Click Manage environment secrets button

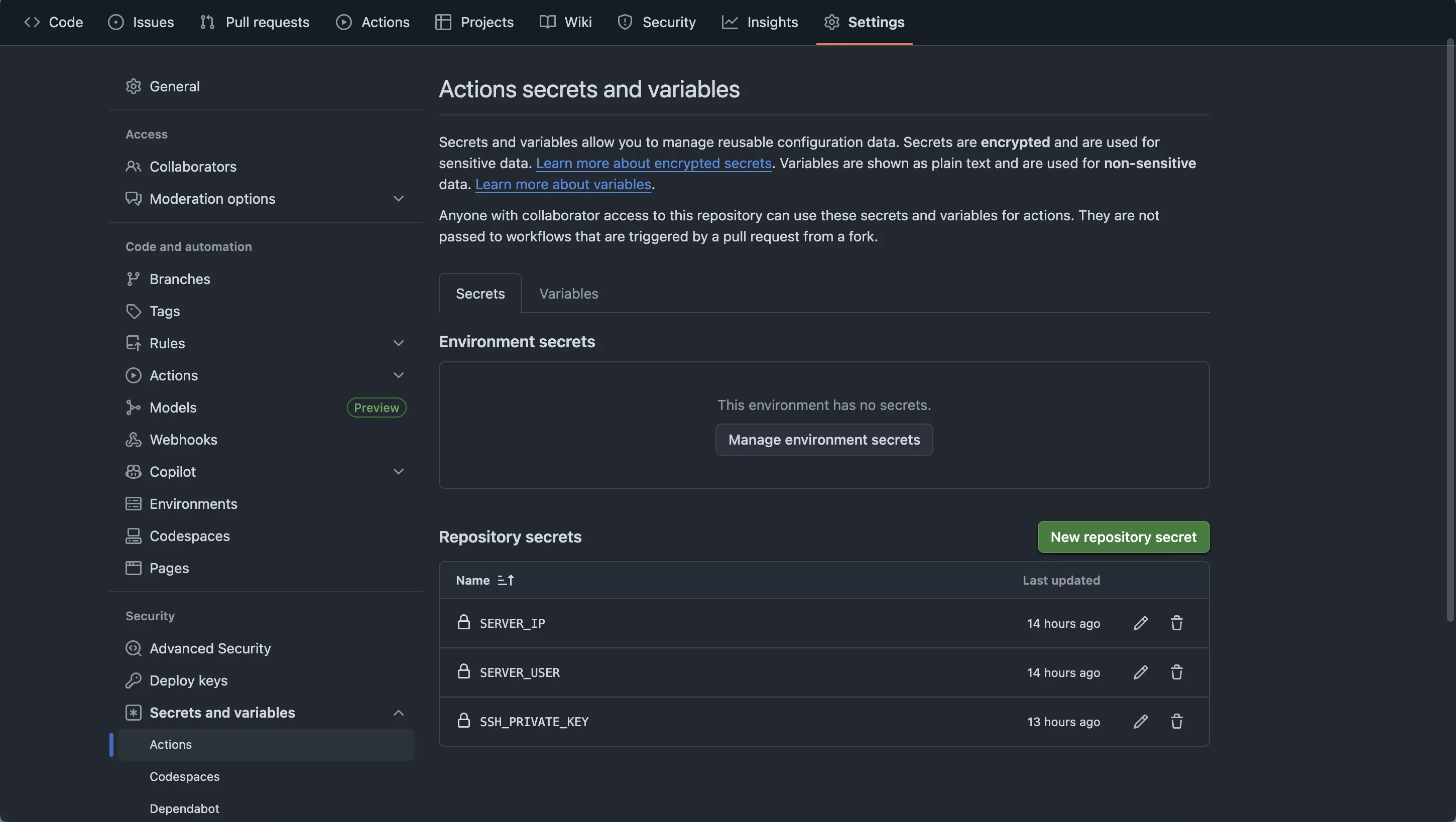point(824,440)
